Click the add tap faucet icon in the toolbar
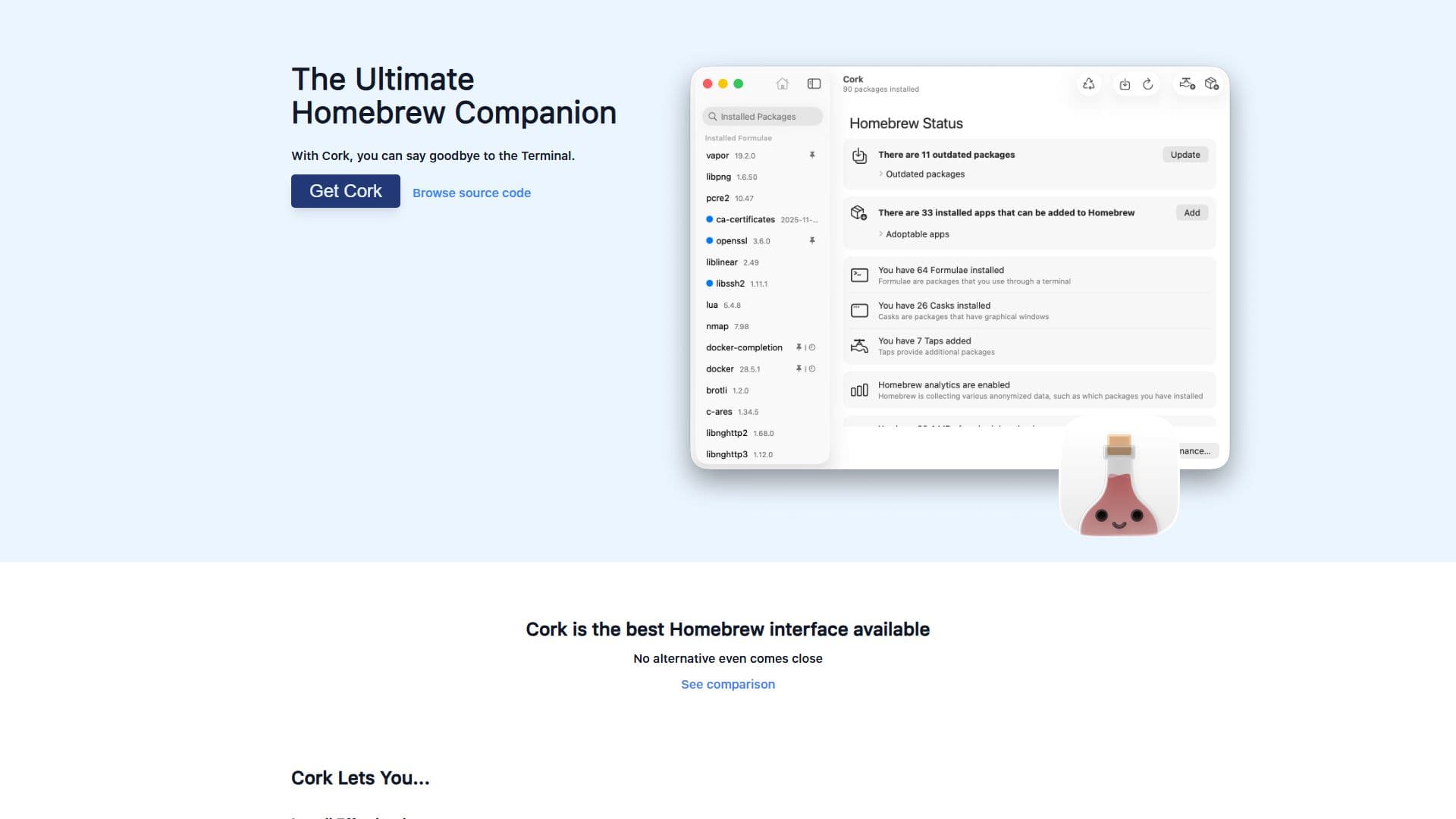This screenshot has height=819, width=1456. (1187, 83)
